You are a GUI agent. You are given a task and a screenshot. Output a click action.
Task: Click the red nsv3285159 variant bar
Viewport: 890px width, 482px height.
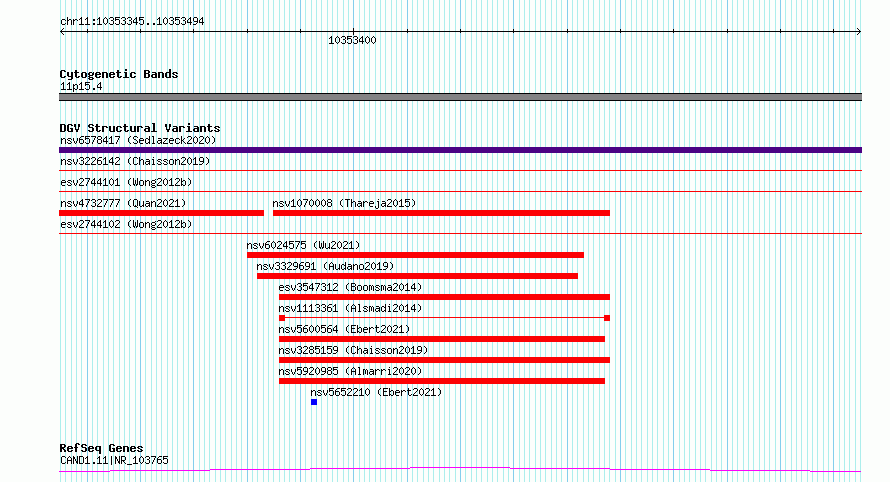tap(444, 360)
